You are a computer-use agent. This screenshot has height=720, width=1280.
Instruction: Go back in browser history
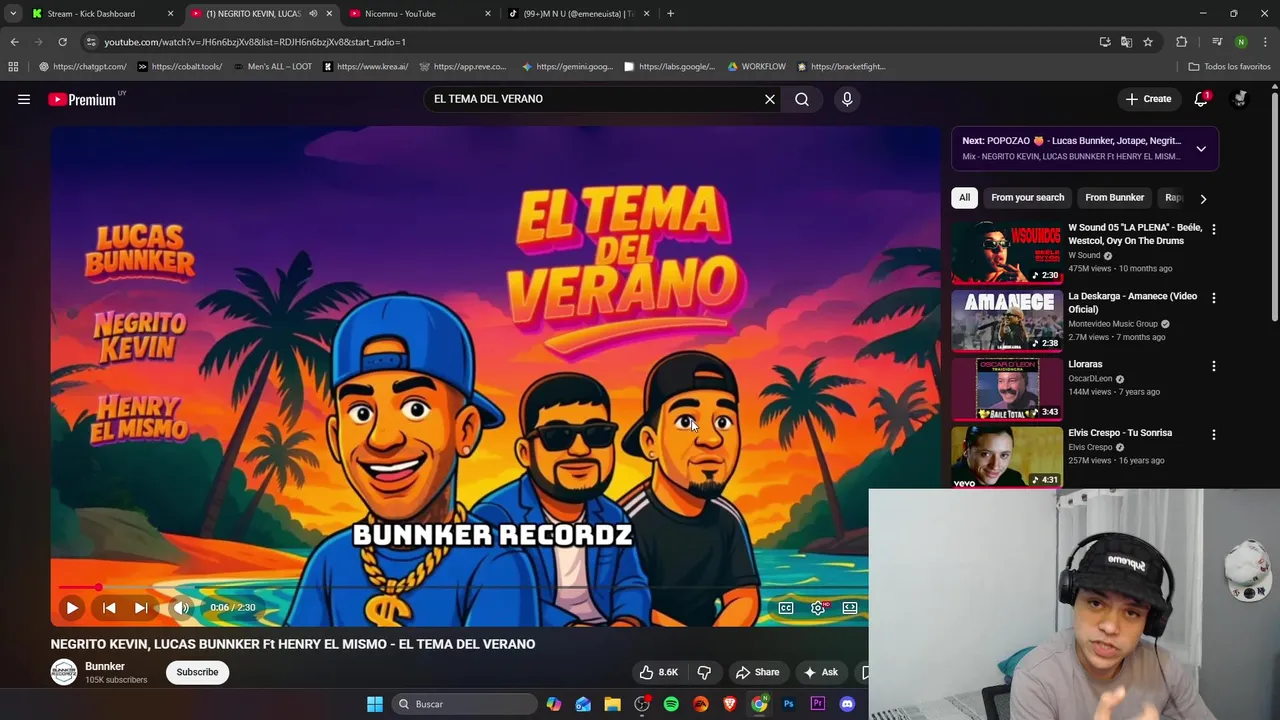[x=14, y=42]
